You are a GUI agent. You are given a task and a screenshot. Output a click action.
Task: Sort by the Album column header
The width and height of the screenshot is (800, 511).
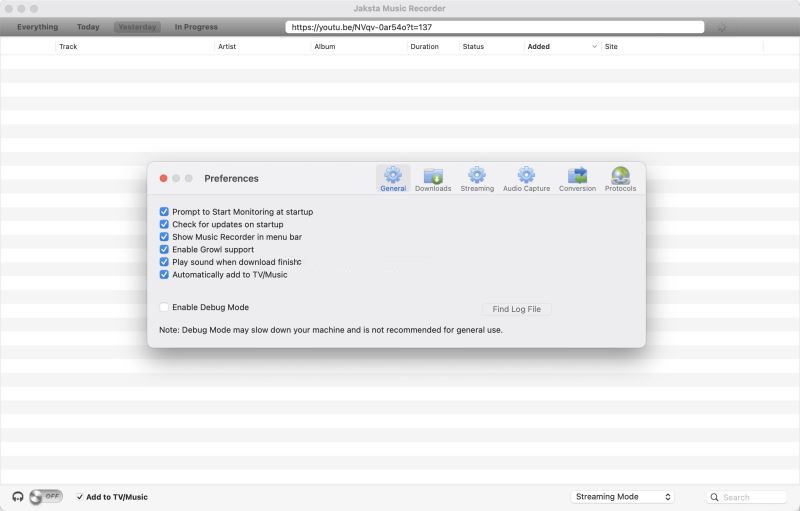pyautogui.click(x=324, y=46)
